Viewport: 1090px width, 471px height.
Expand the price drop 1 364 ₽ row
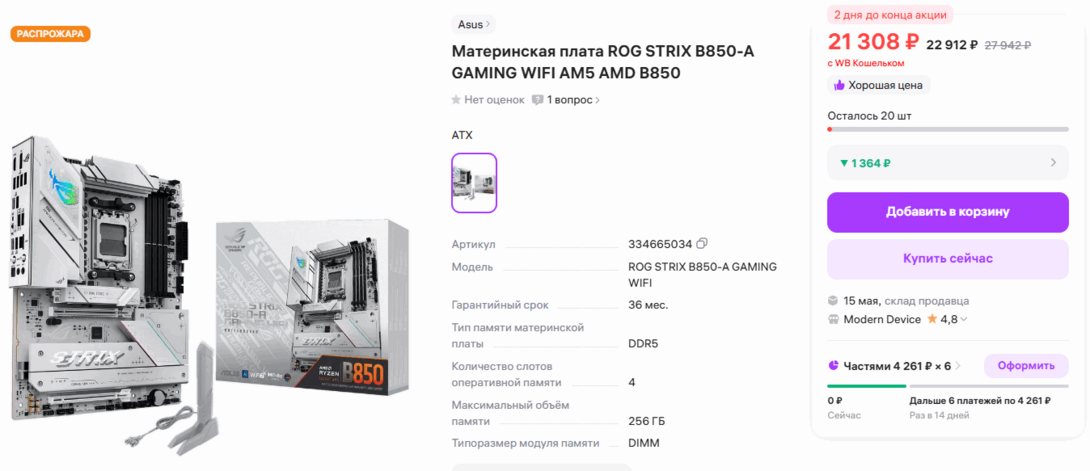point(947,163)
